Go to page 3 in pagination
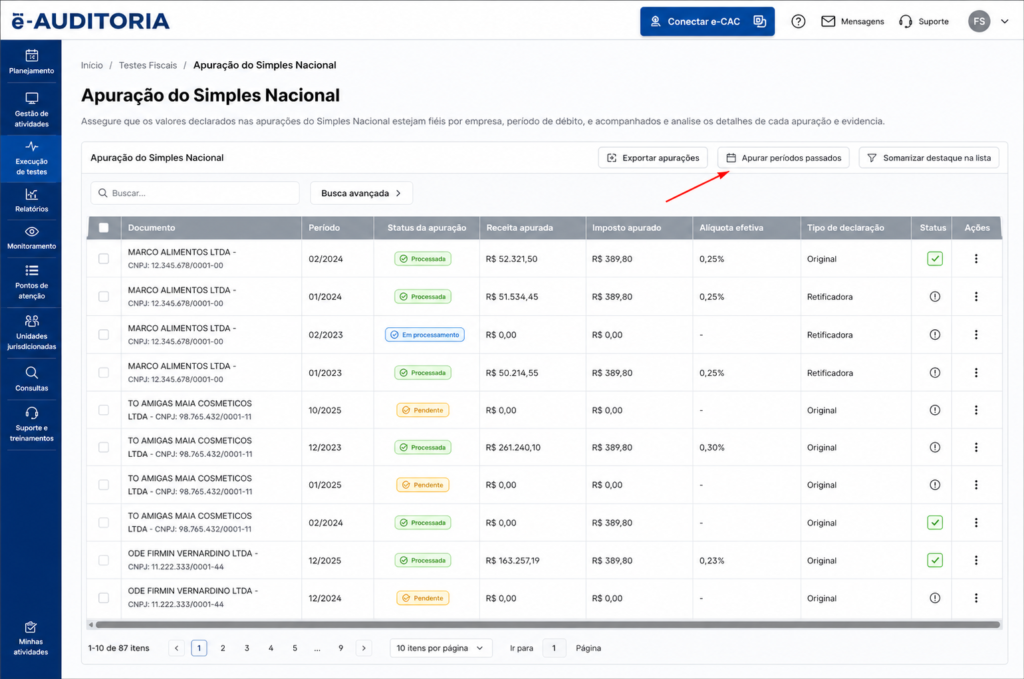Screen dimensions: 1024x679 coord(247,648)
